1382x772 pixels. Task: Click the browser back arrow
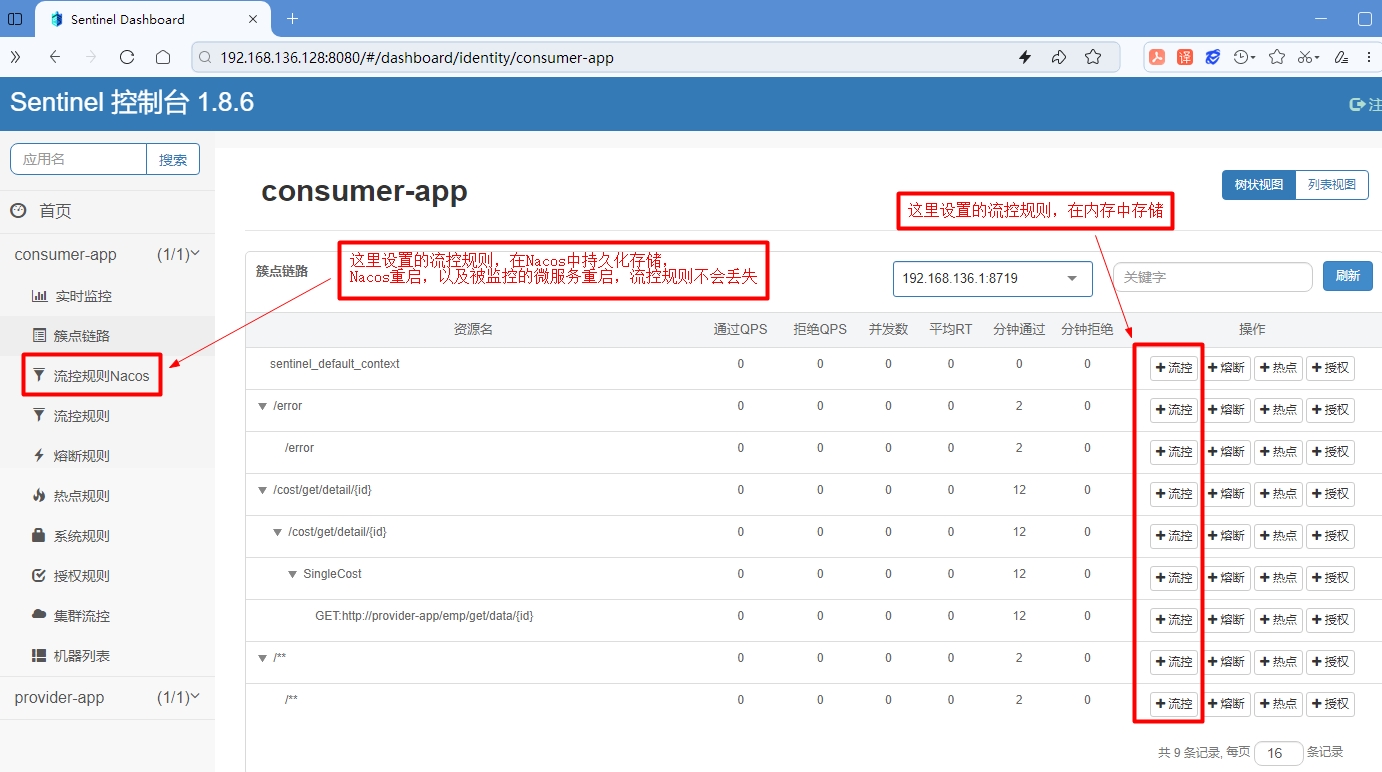pos(55,57)
